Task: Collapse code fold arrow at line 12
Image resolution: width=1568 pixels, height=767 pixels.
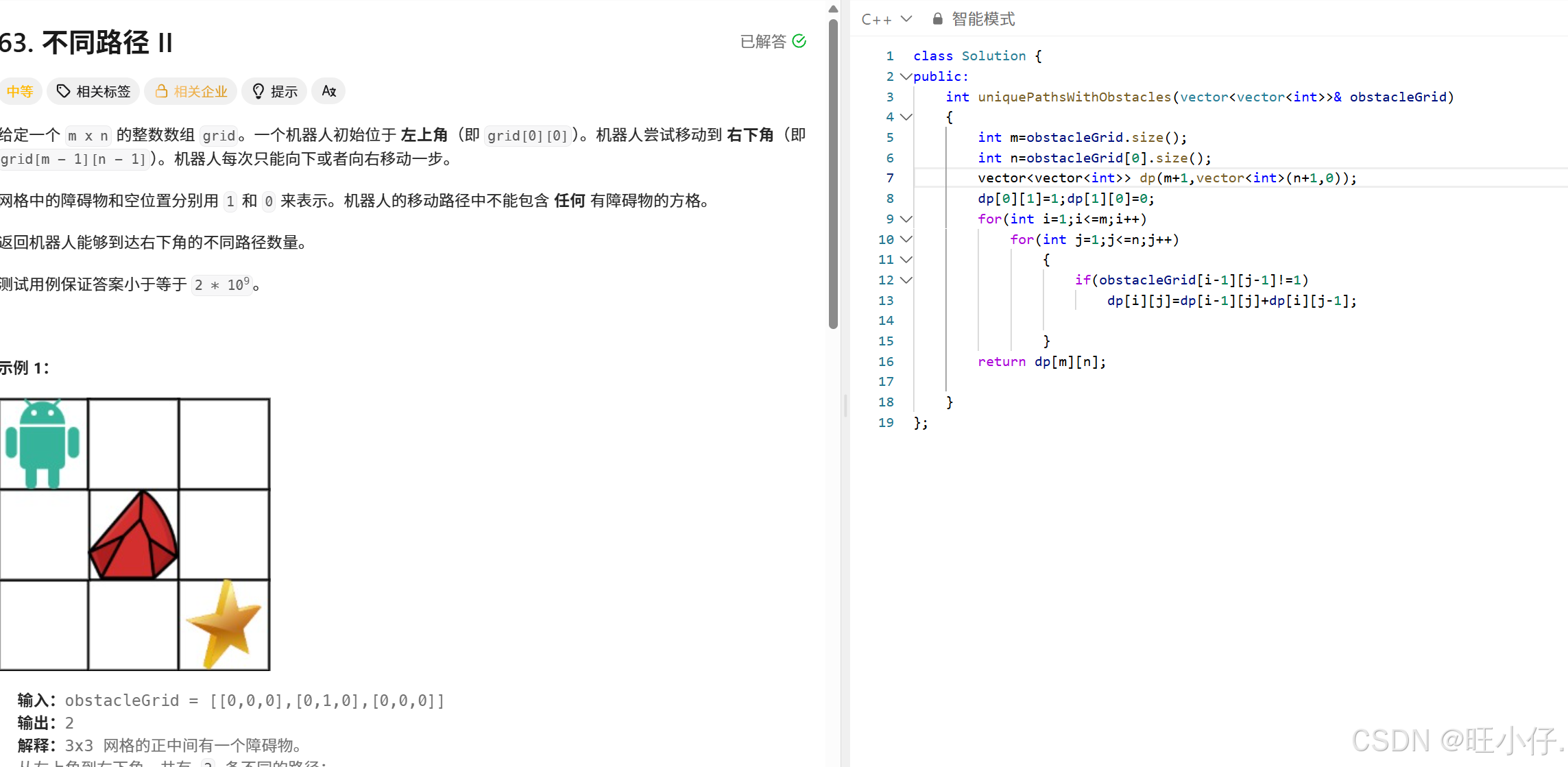Action: click(x=906, y=280)
